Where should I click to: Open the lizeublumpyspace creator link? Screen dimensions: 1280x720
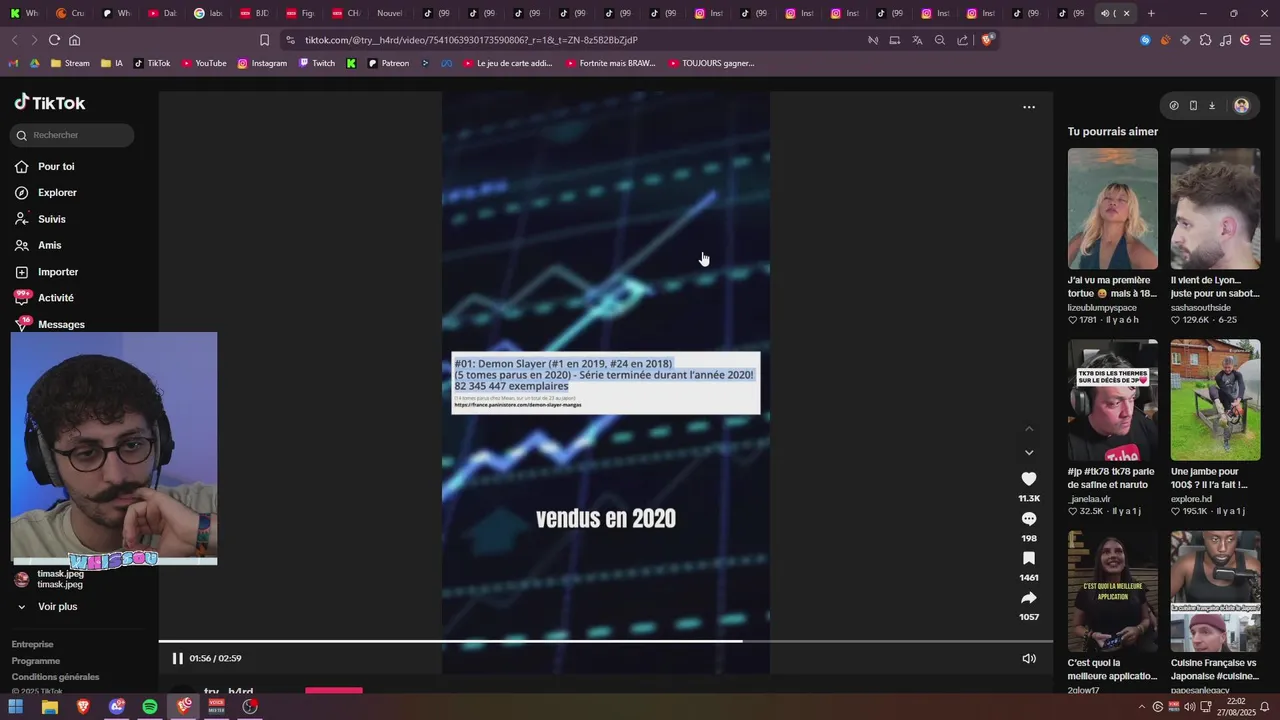click(1102, 308)
